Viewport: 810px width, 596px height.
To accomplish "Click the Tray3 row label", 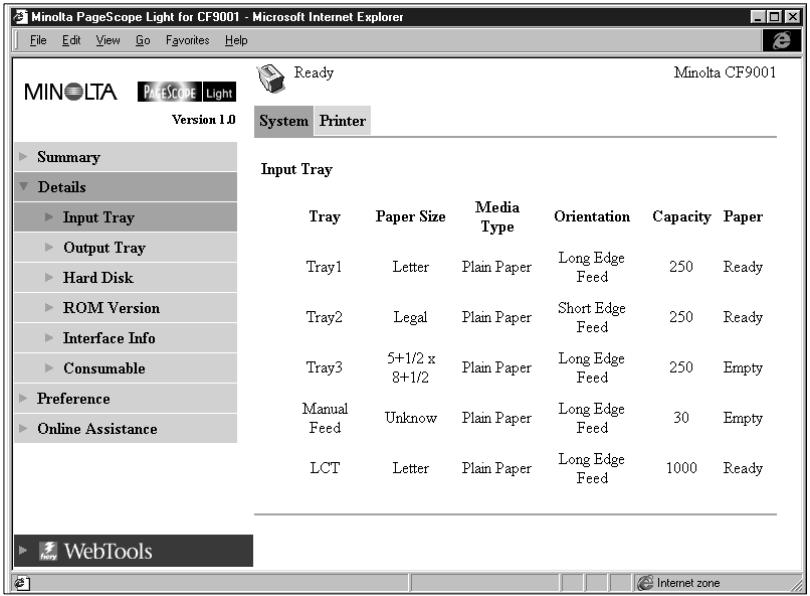I will point(324,367).
